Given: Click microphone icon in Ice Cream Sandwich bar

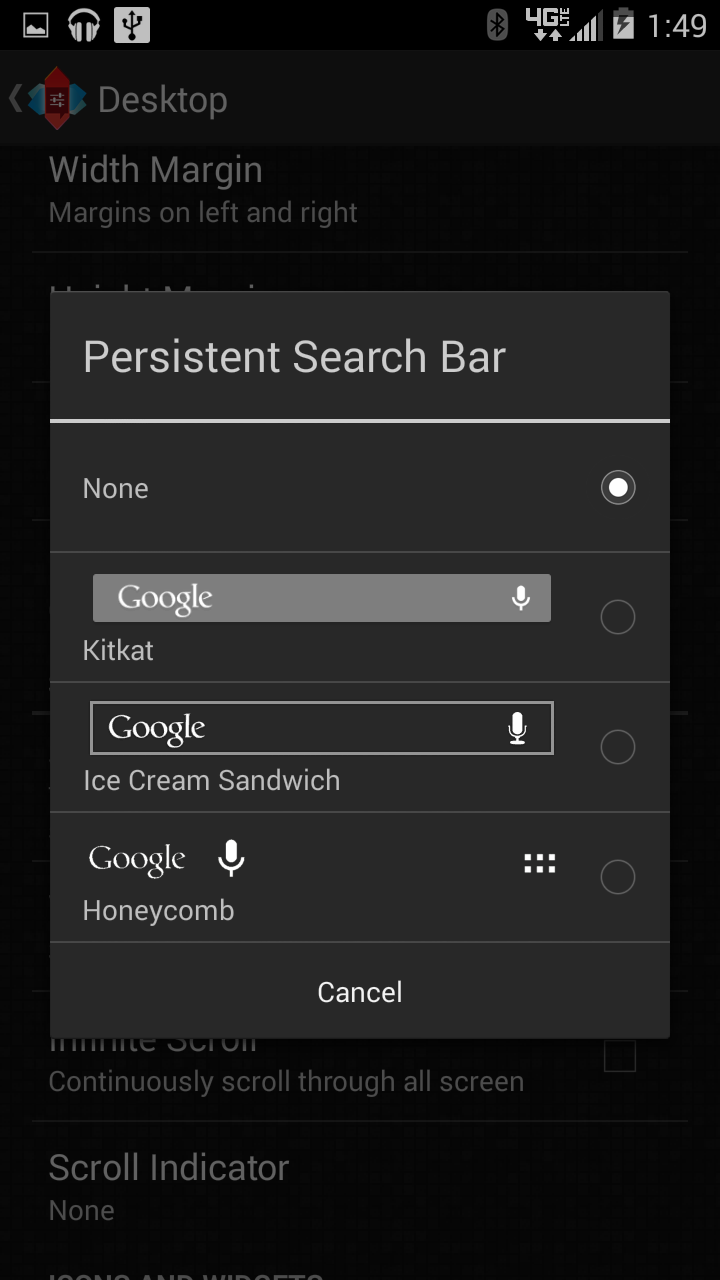Looking at the screenshot, I should click(x=517, y=728).
